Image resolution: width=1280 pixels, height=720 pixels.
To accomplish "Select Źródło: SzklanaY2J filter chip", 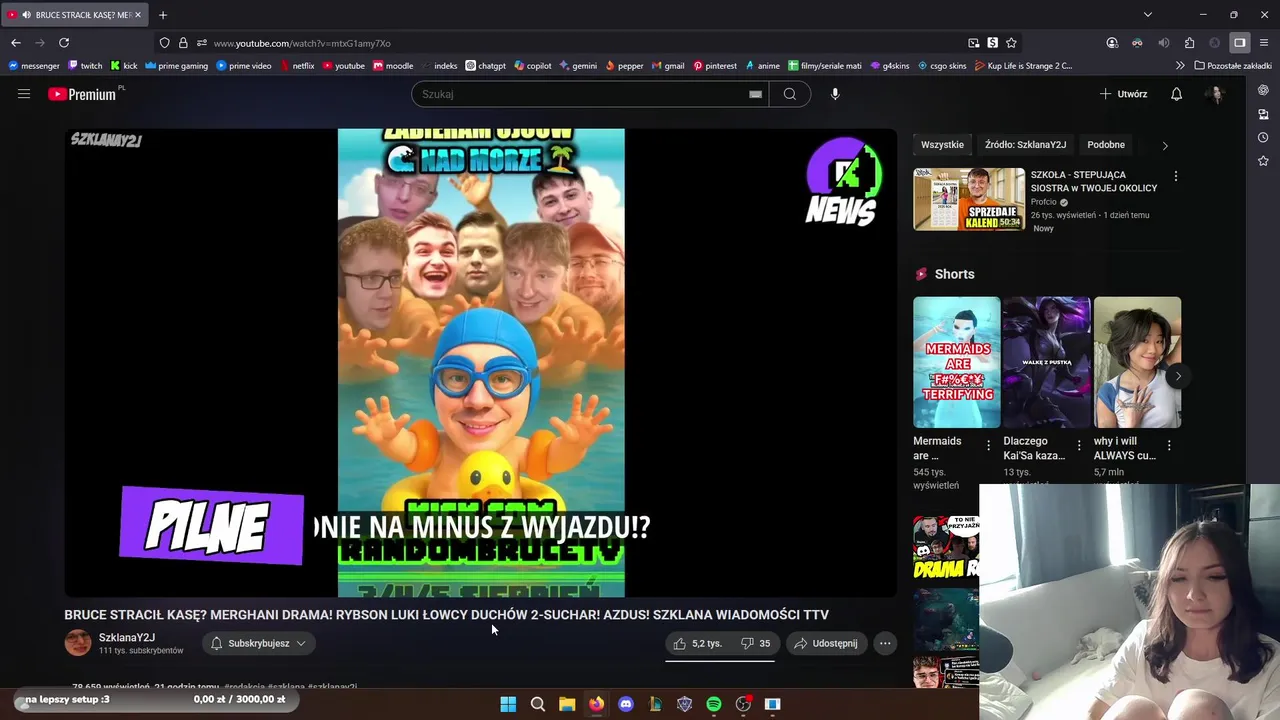I will click(x=1025, y=145).
